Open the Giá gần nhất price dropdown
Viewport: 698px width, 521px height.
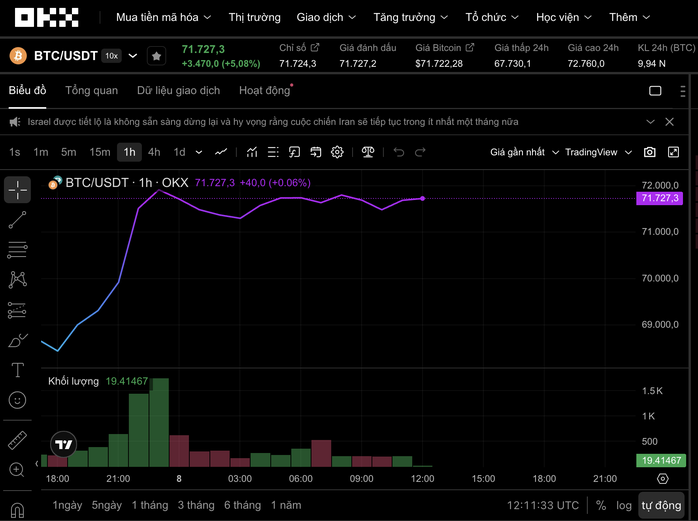coord(523,152)
